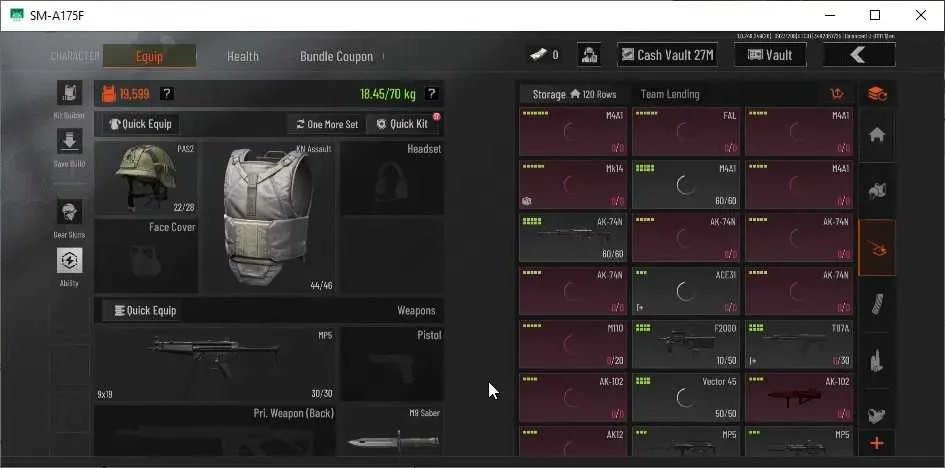Click the weight readout 18.45/70 kg

tap(388, 94)
